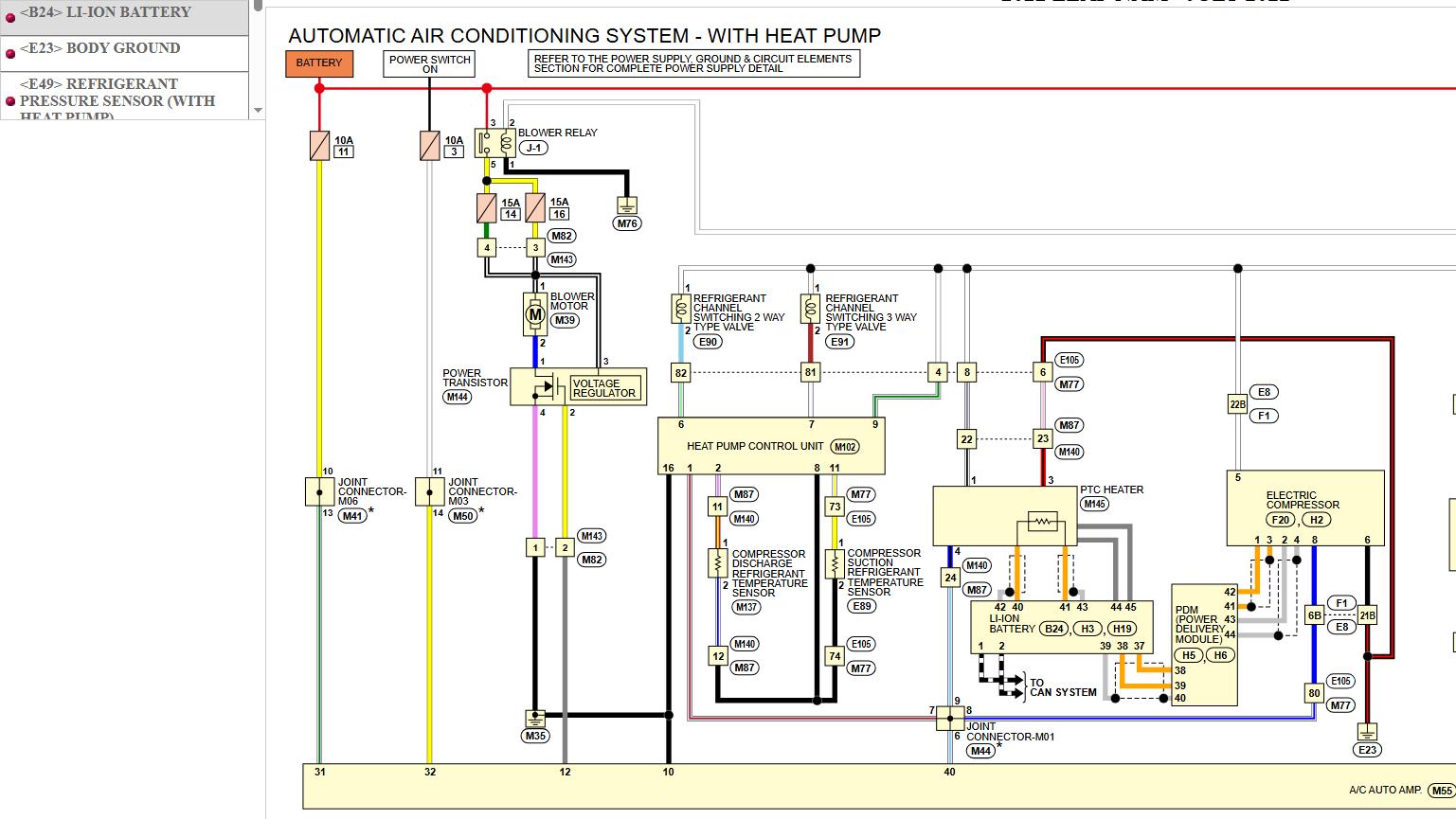Open the M144 power transistor connector label
The image size is (1456, 819).
(458, 397)
